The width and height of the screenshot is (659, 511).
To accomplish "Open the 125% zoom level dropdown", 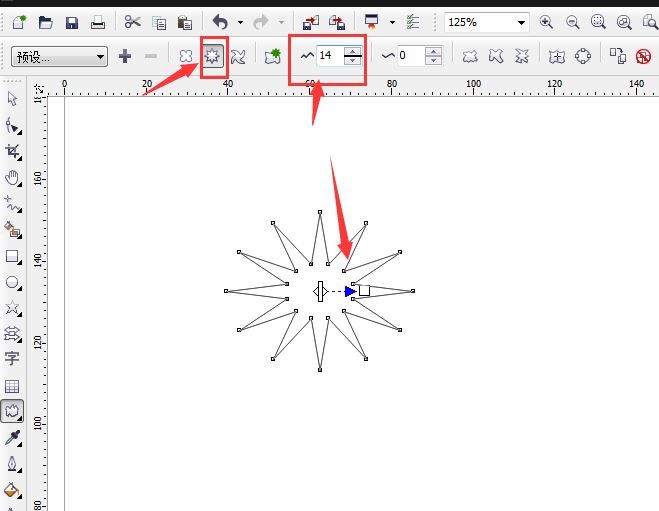I will [x=521, y=22].
